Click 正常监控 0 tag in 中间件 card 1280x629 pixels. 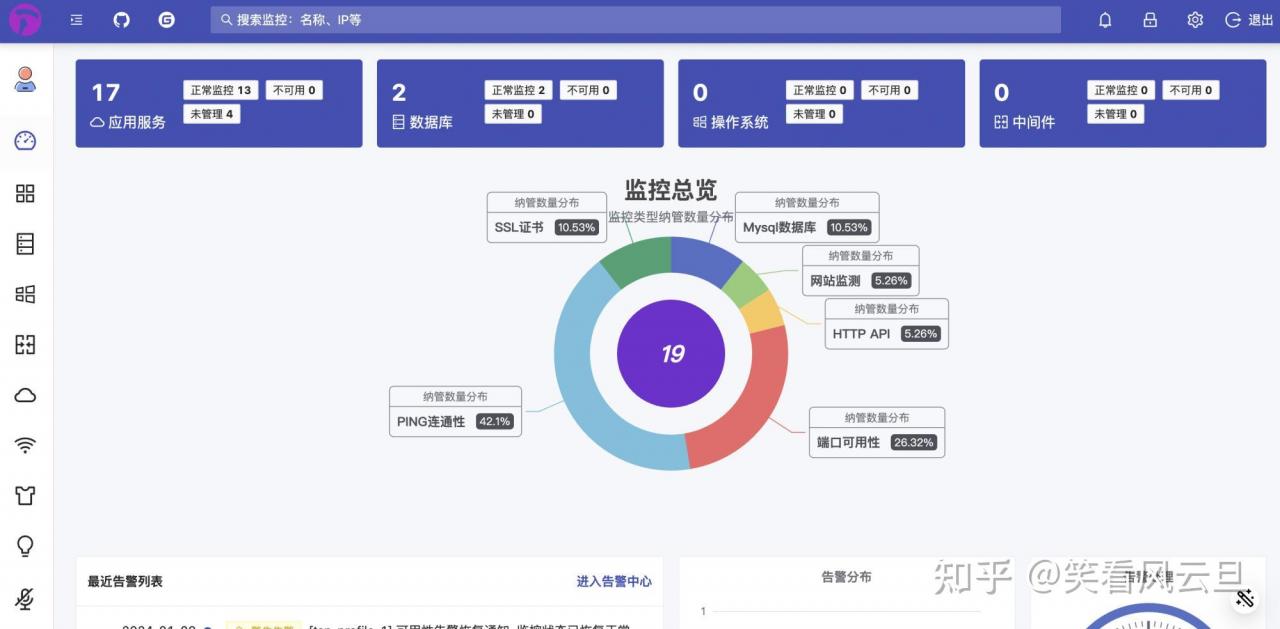tap(1121, 90)
